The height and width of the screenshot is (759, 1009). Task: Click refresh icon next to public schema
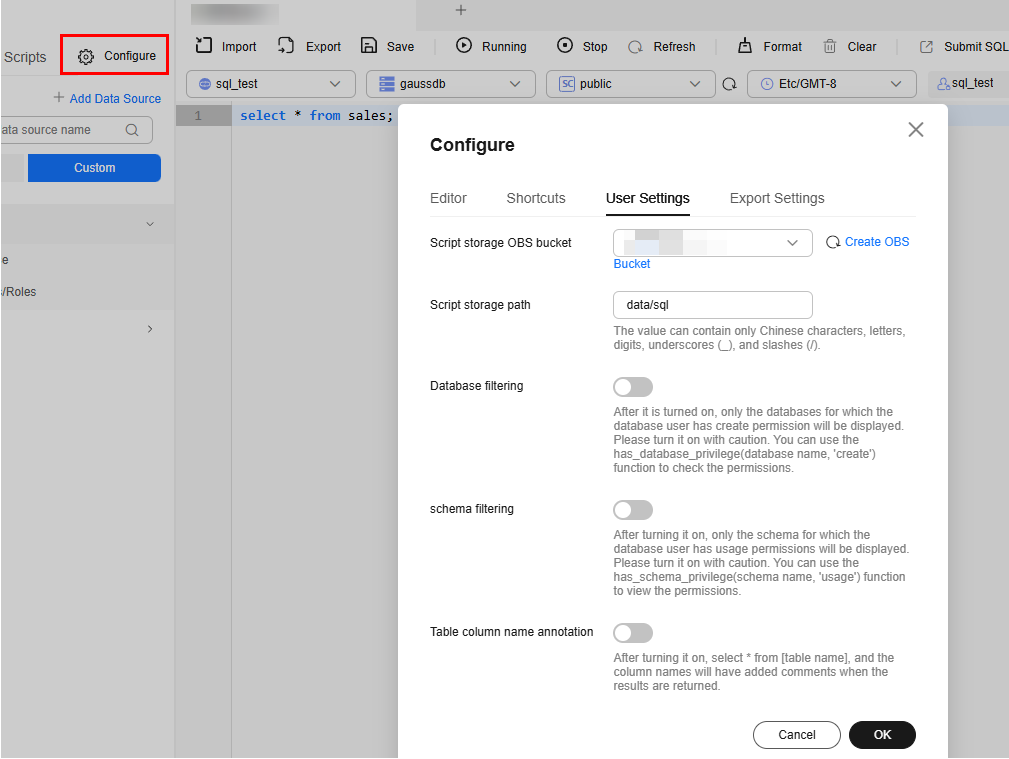tap(729, 84)
